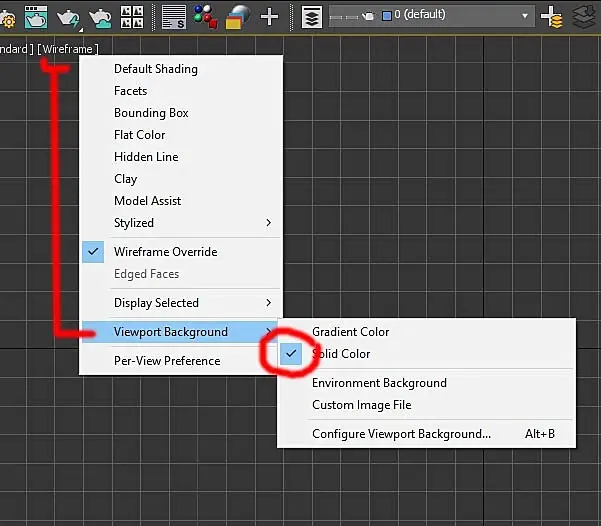Open Configure Viewport Background dialog
601x526 pixels.
tap(426, 434)
